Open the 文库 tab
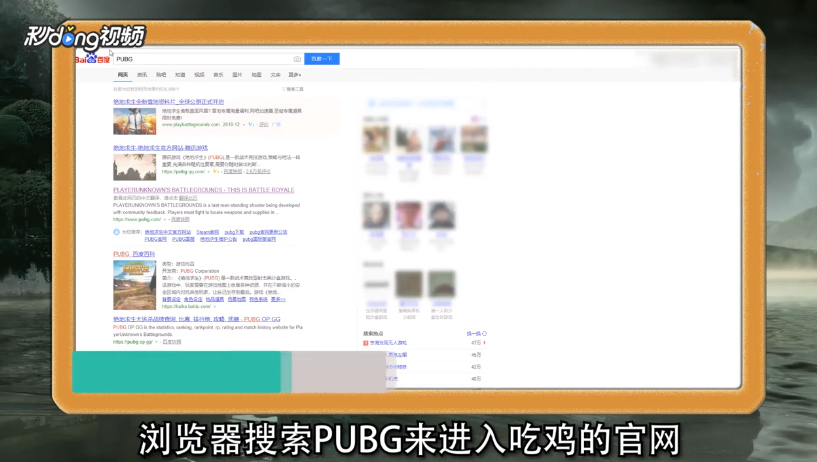 click(x=276, y=75)
